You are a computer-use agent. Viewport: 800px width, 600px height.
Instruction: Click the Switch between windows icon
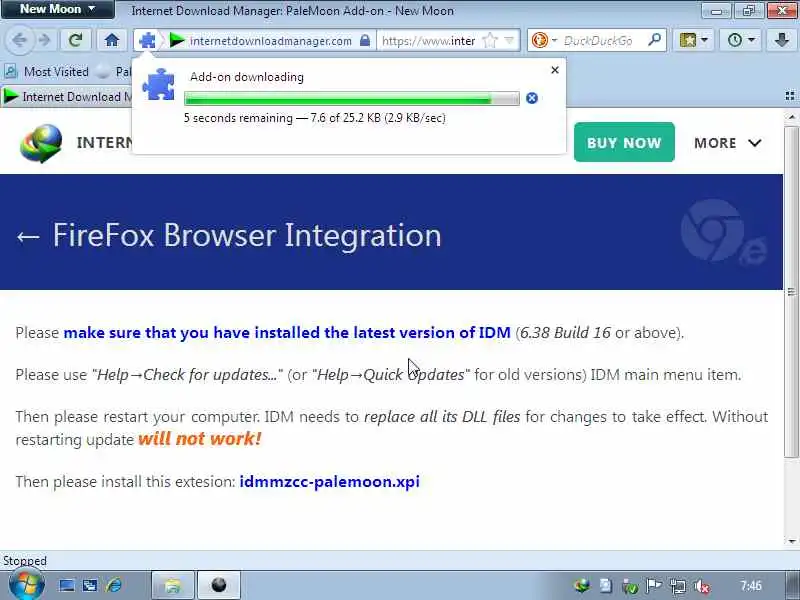click(90, 585)
